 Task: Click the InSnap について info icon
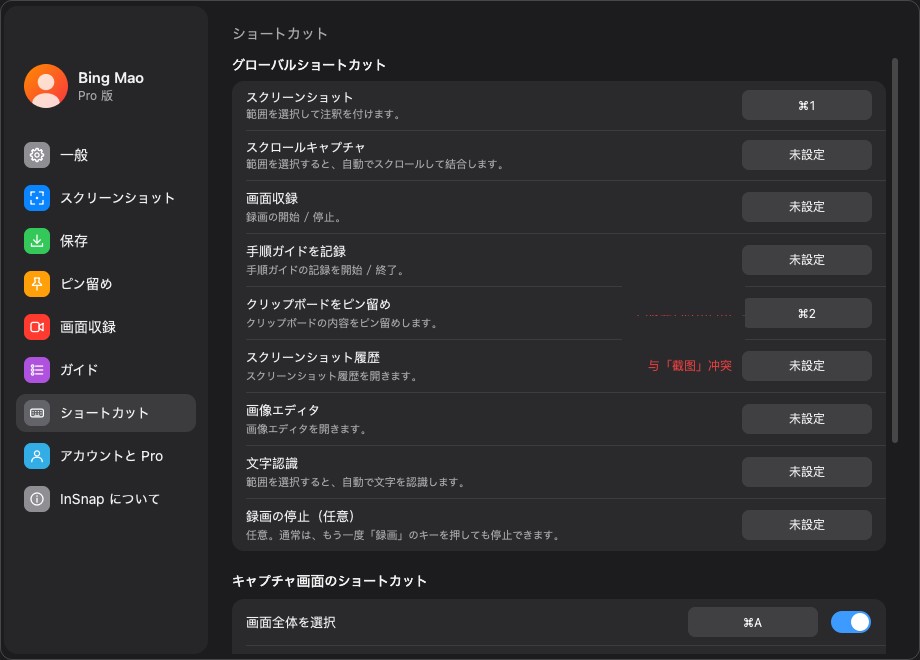(37, 499)
